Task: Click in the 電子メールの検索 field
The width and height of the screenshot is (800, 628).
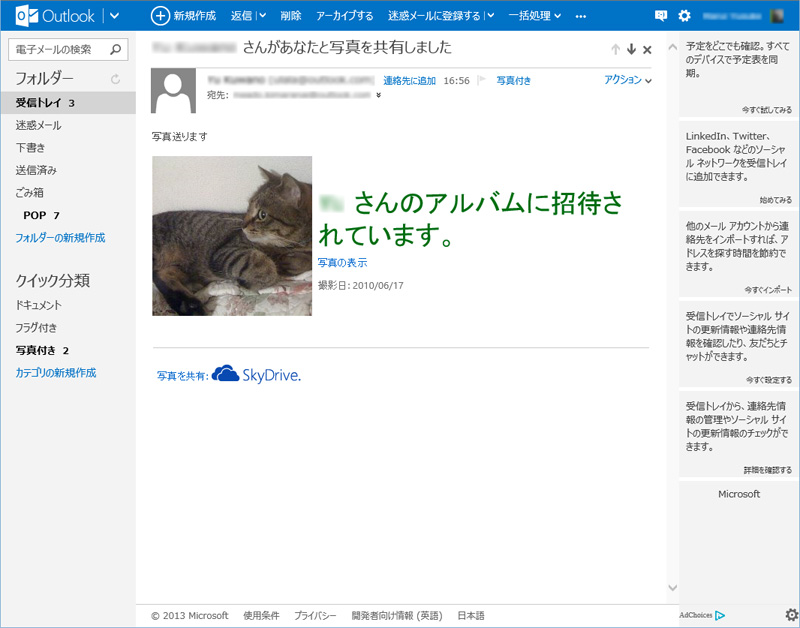Action: click(58, 49)
